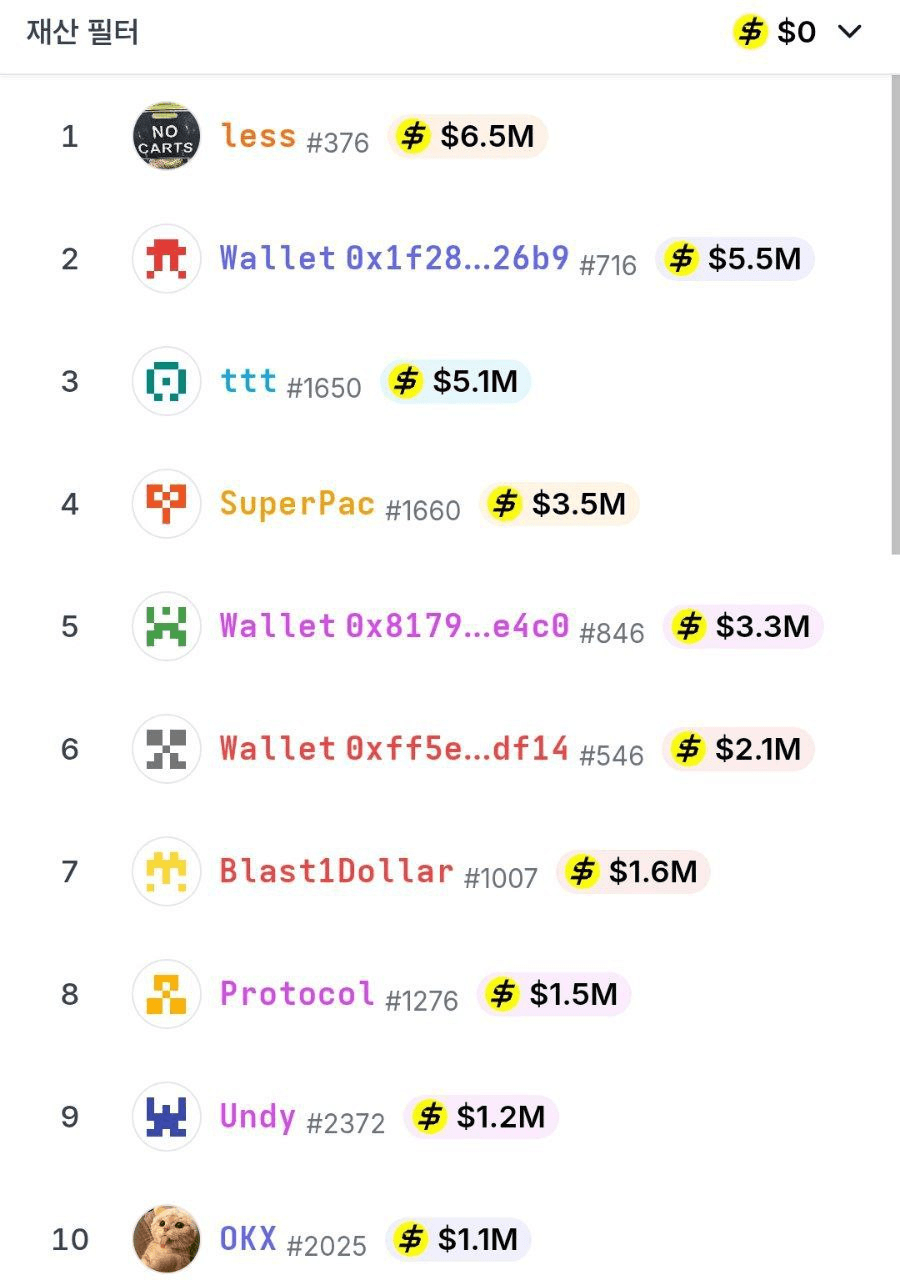Click the coin icon in the $1.1M badge
900x1280 pixels.
[x=410, y=1240]
